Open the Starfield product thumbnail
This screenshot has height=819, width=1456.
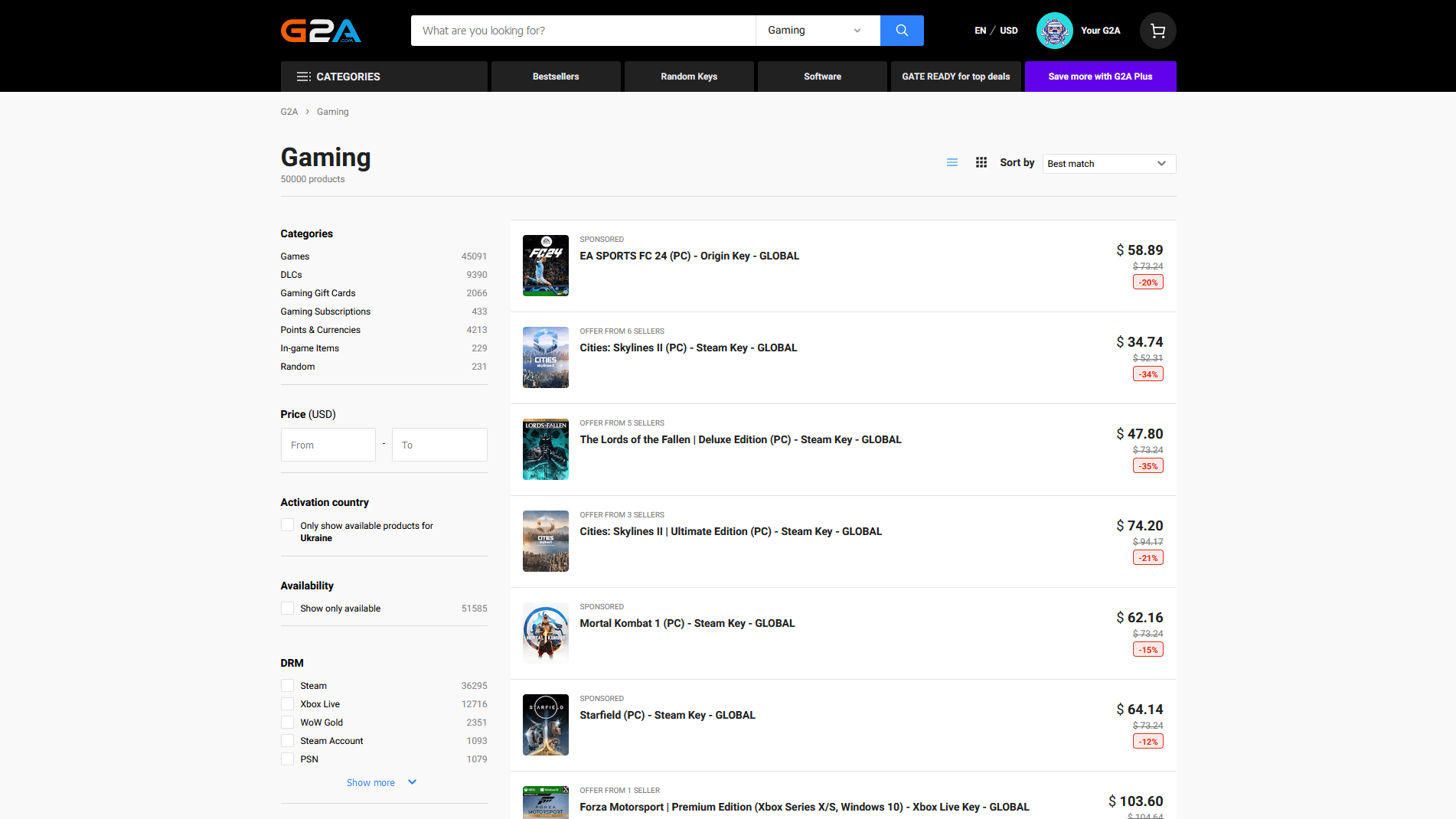pos(545,724)
